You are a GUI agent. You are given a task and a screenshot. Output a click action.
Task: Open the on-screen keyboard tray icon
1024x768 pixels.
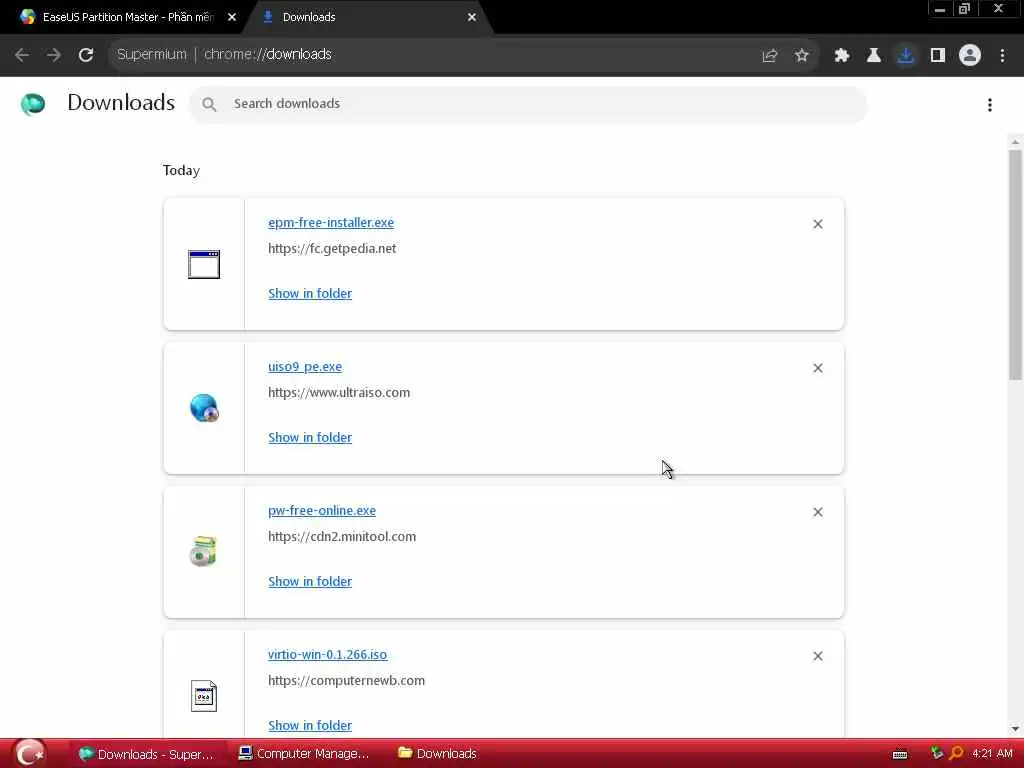click(x=899, y=754)
